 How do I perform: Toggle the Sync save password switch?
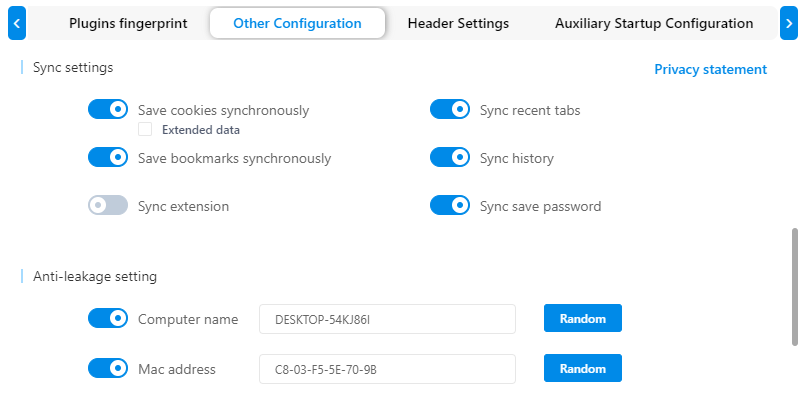pyautogui.click(x=450, y=205)
